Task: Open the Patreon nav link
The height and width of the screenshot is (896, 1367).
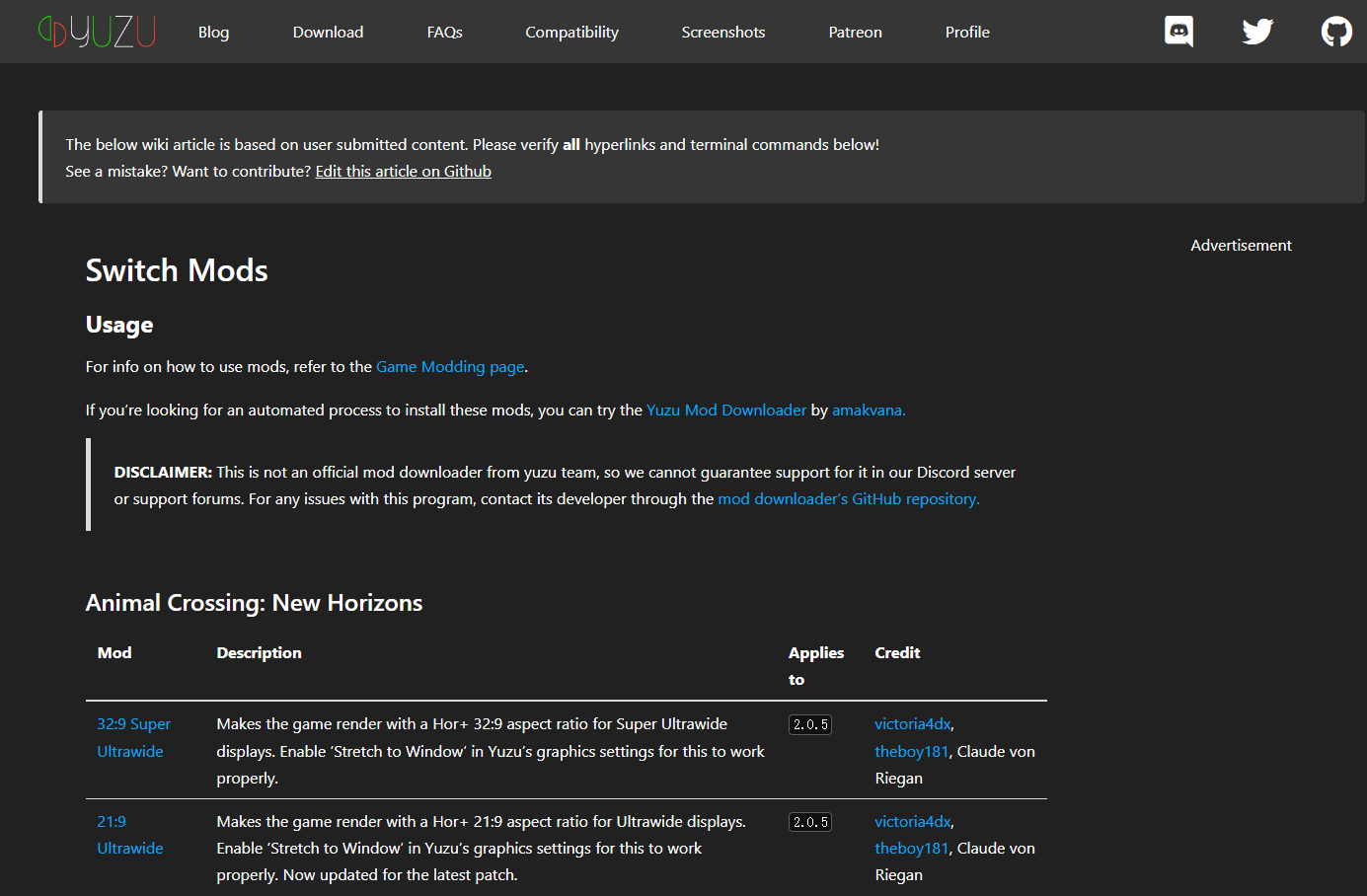Action: (x=855, y=32)
